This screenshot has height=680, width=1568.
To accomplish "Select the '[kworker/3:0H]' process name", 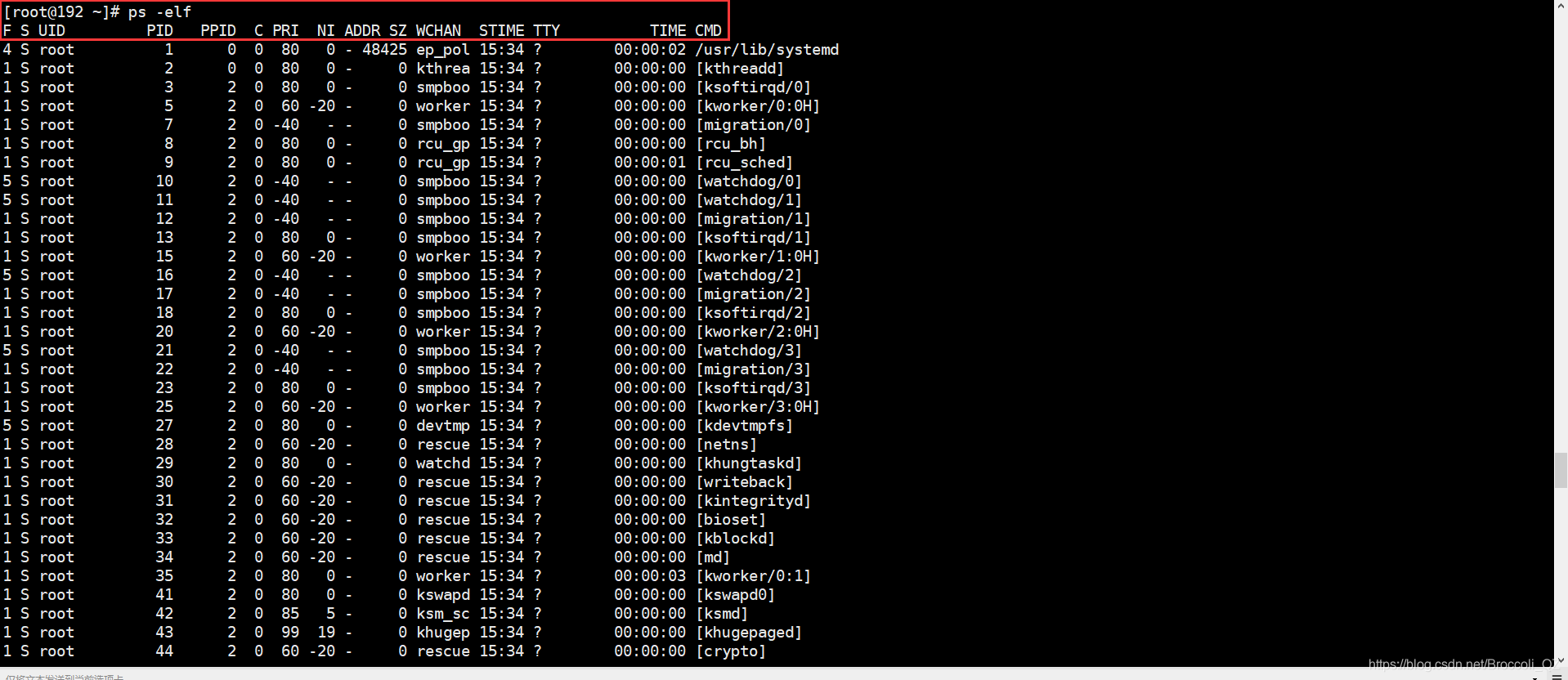I will point(758,407).
